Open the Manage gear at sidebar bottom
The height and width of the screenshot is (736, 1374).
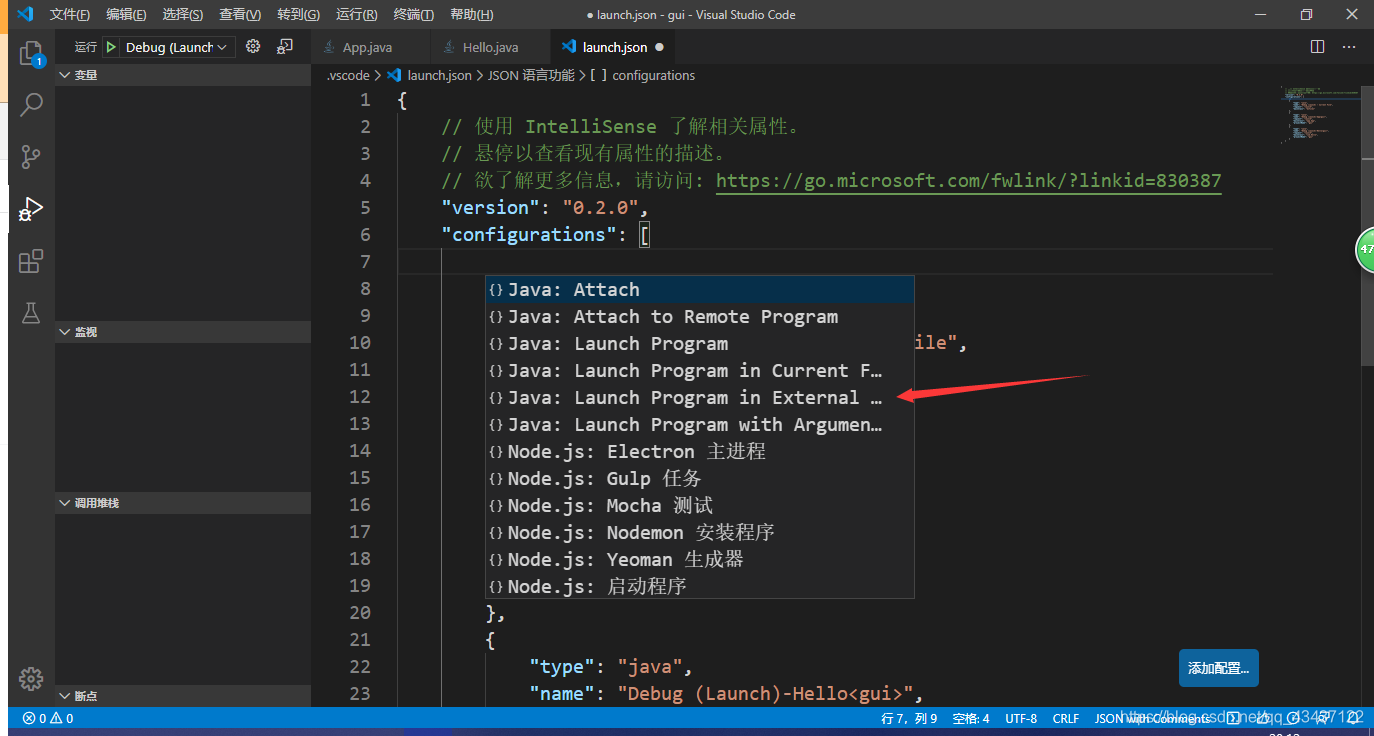click(31, 677)
